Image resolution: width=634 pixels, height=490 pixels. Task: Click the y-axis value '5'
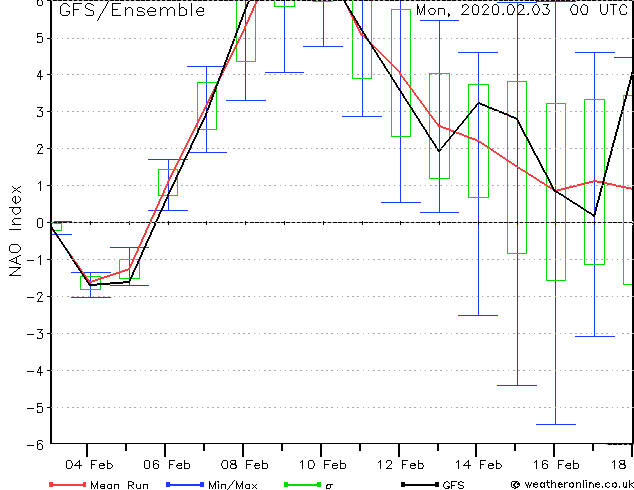pyautogui.click(x=39, y=39)
